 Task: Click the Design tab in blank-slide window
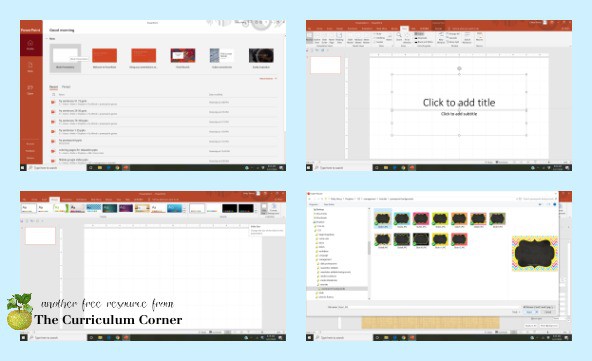point(54,199)
